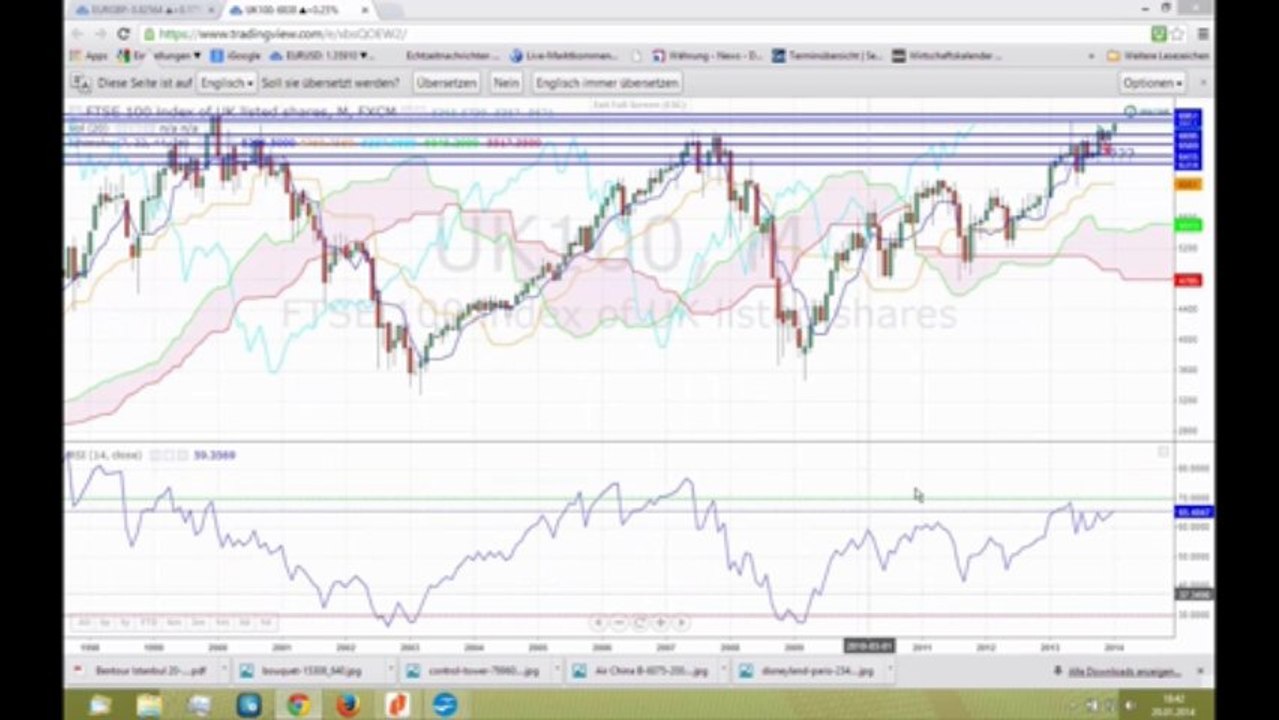This screenshot has height=720, width=1279.
Task: Click the tradingview.com address bar
Action: click(640, 34)
